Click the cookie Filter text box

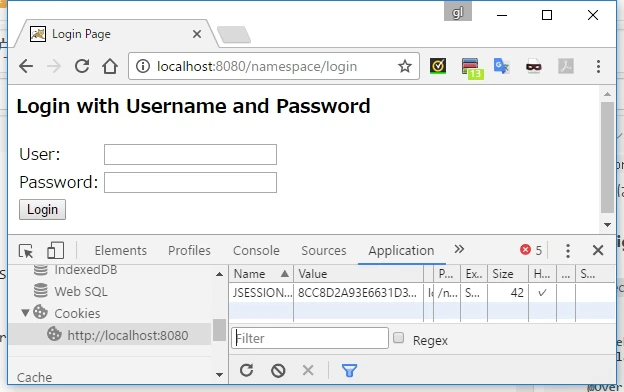coord(310,338)
